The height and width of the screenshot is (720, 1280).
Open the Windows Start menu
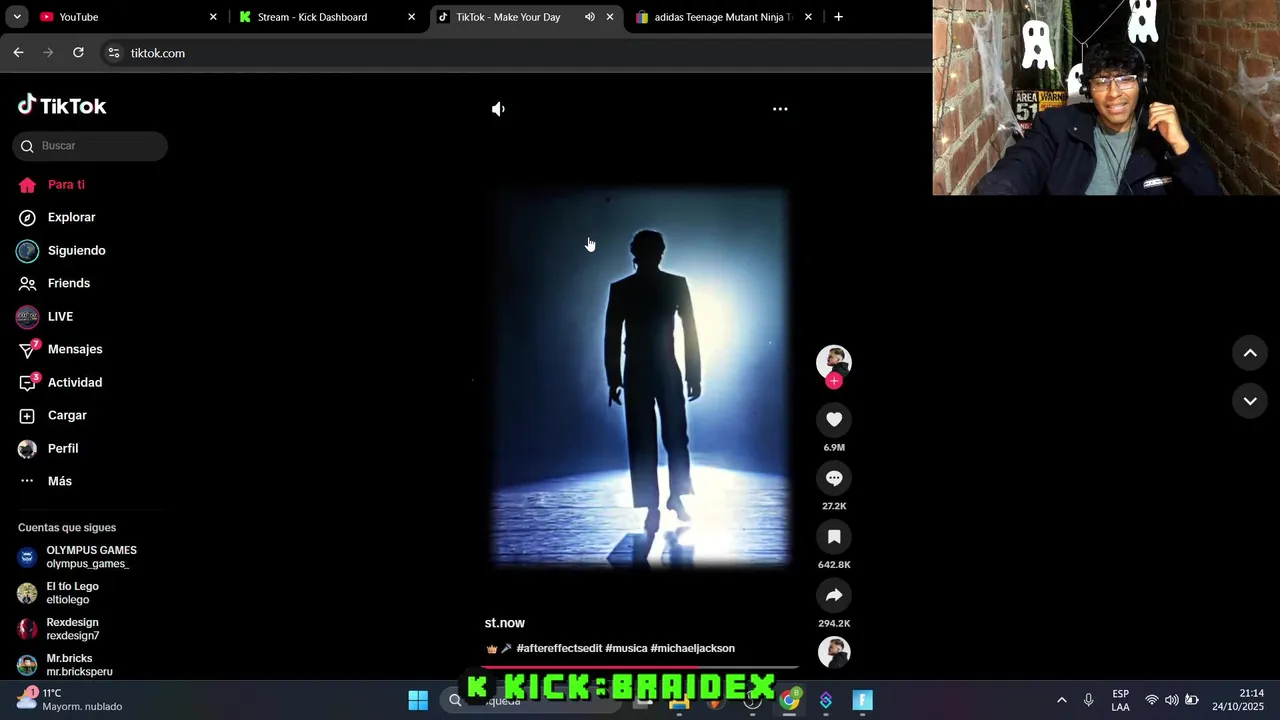pyautogui.click(x=418, y=700)
